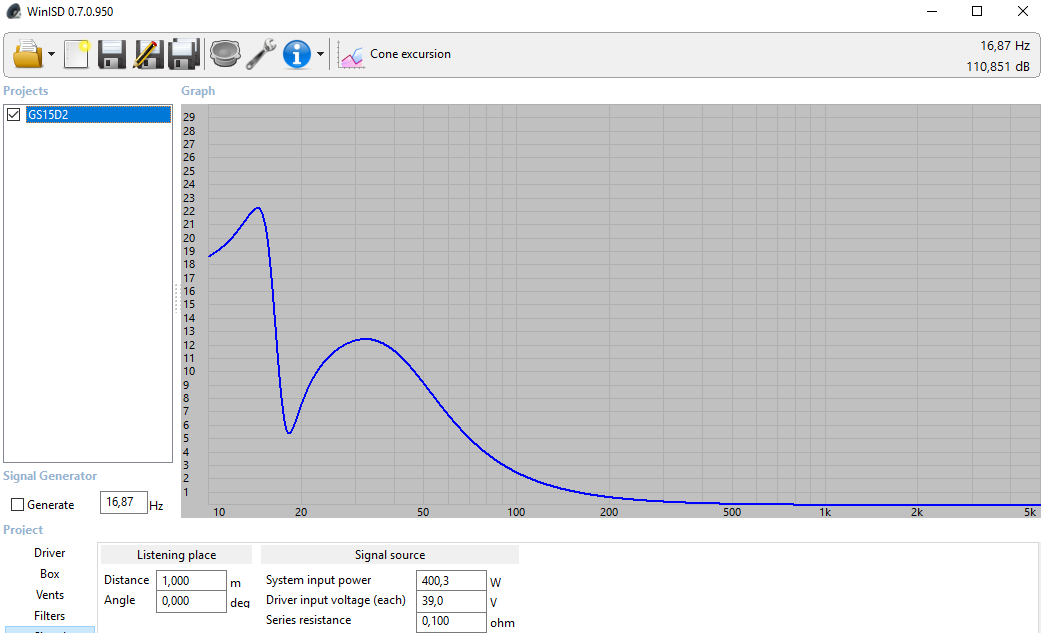This screenshot has width=1046, height=633.
Task: Switch to the Vents tab
Action: tap(49, 595)
